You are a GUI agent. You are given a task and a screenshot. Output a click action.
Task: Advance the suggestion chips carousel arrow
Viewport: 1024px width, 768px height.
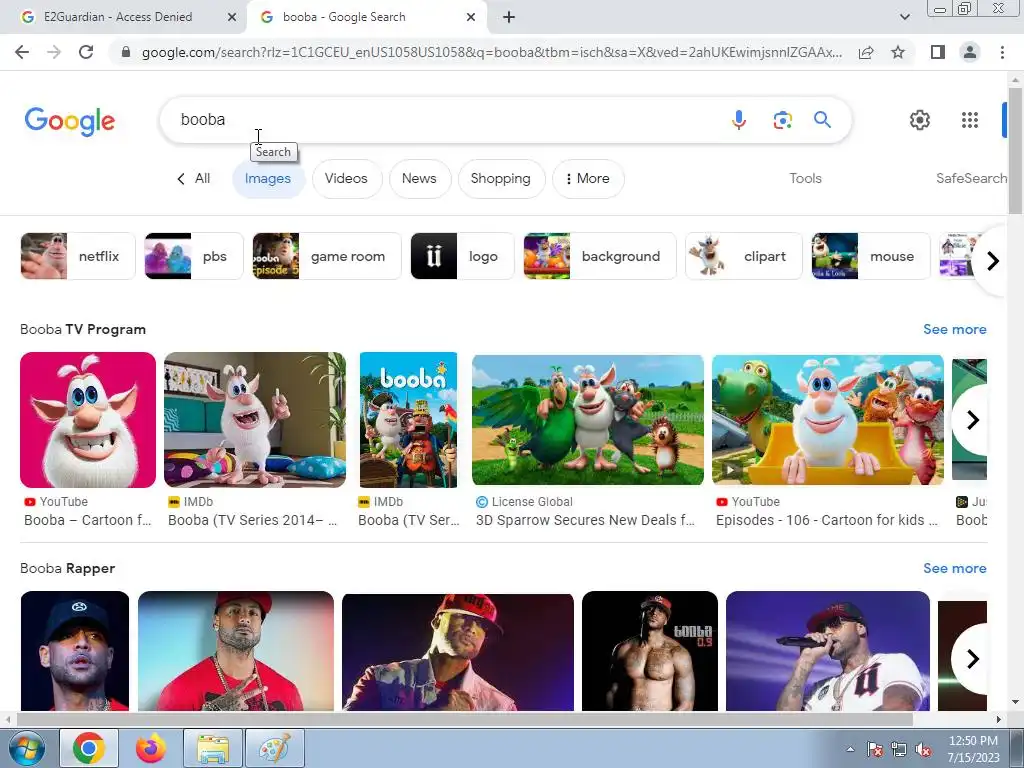[992, 261]
